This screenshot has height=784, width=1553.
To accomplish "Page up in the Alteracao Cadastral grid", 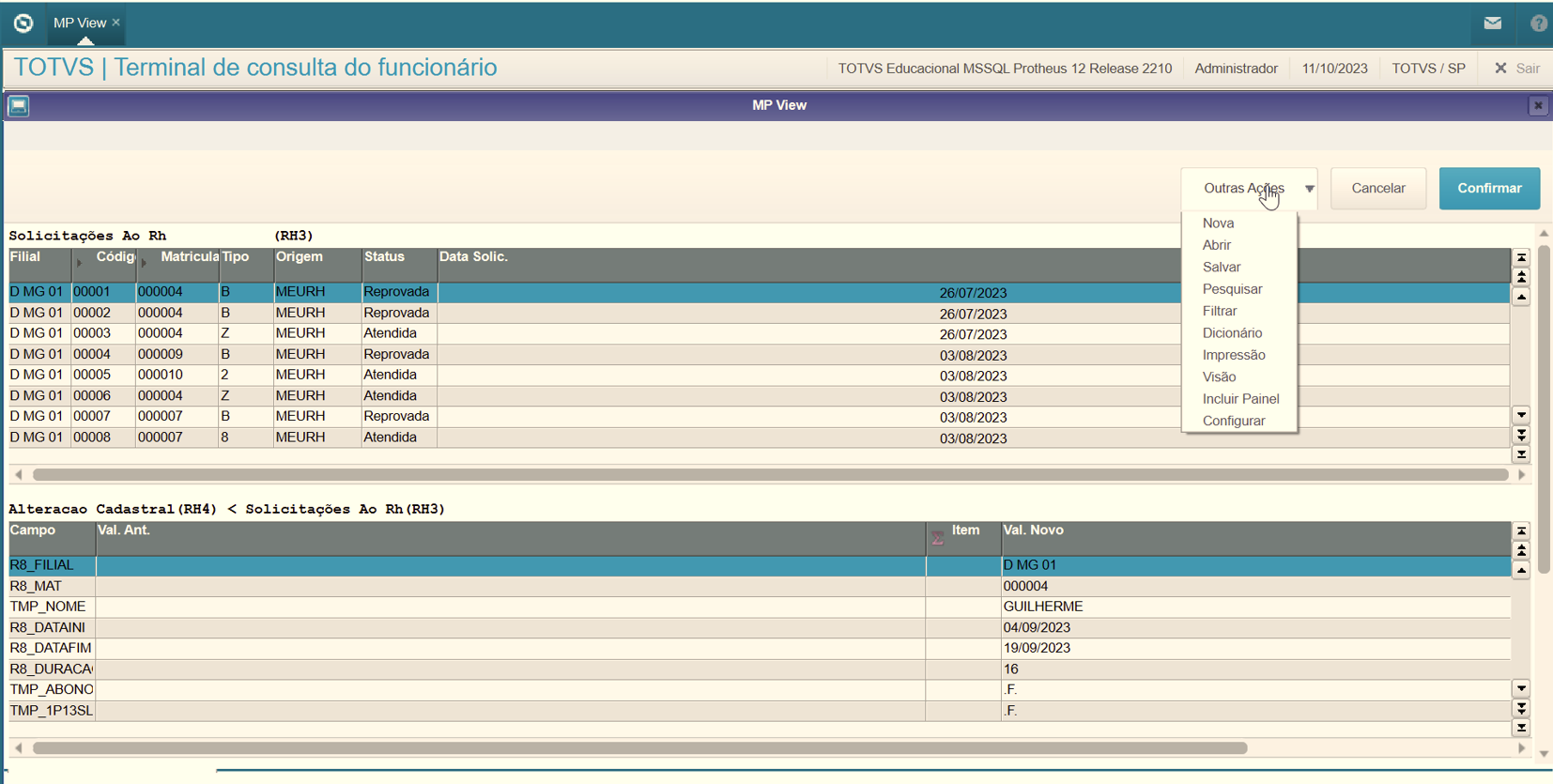I will point(1521,550).
